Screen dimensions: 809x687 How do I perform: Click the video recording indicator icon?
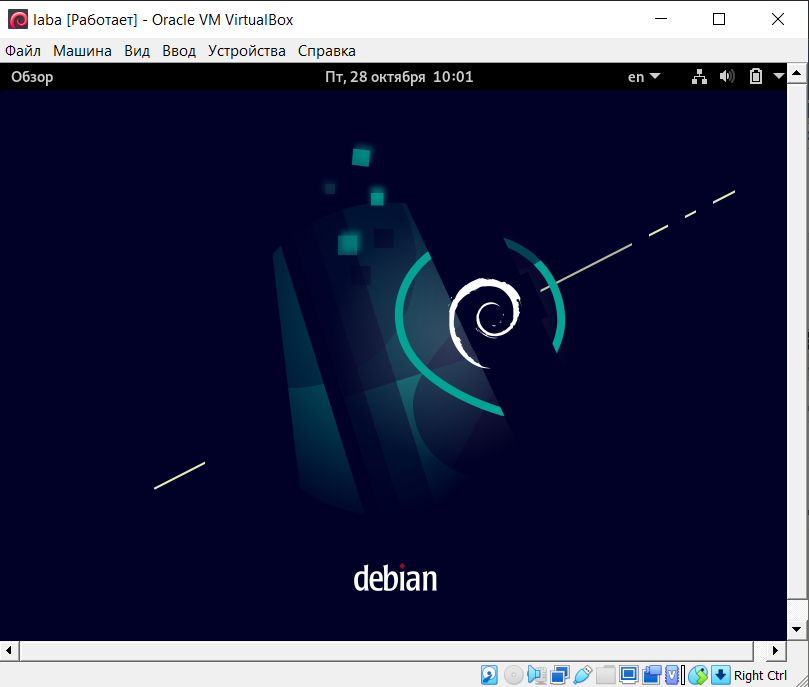coord(652,675)
